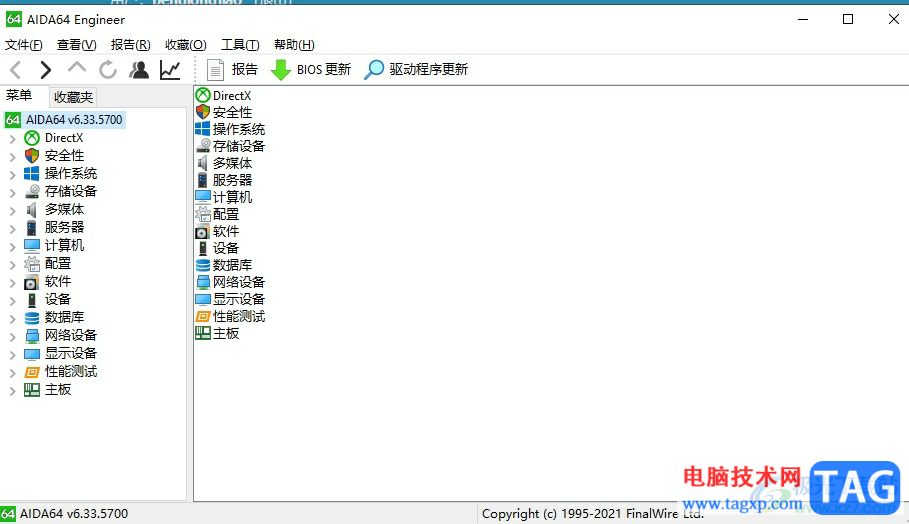Click the up-level arrow toolbar icon
Screen dimensions: 909x524
(x=77, y=69)
